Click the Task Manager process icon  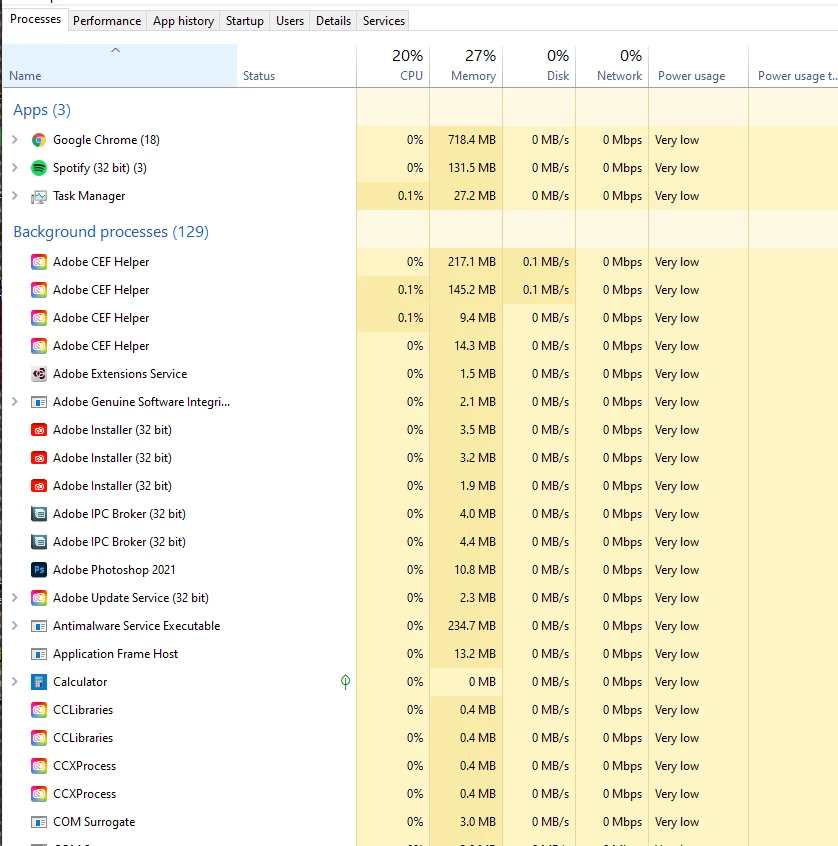tap(39, 196)
